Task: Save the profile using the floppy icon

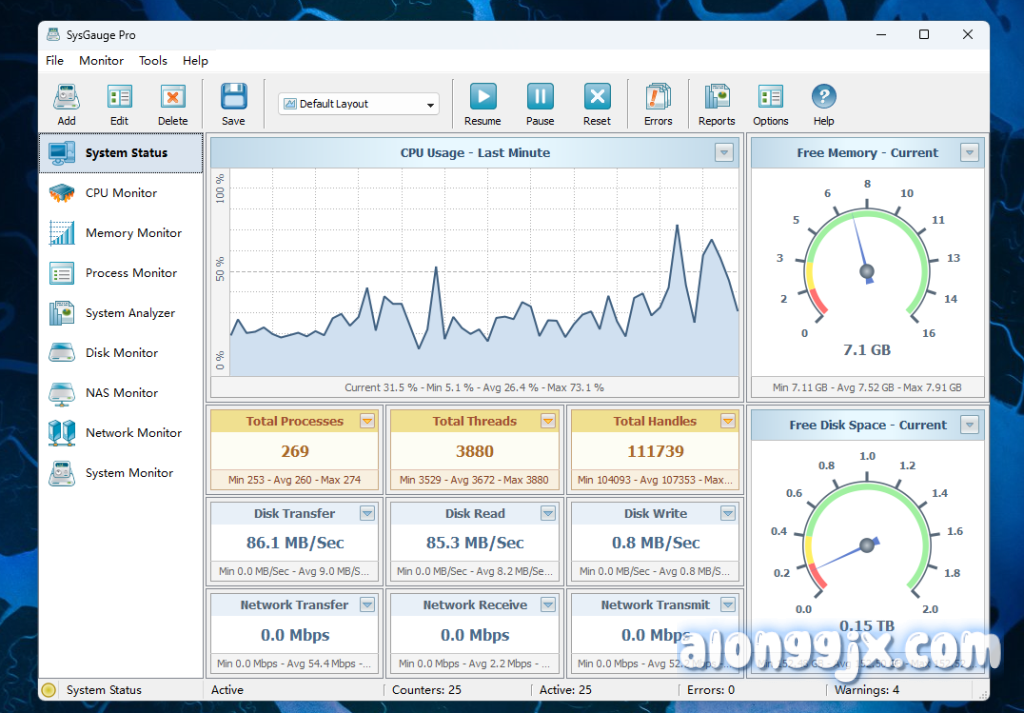Action: pos(233,98)
